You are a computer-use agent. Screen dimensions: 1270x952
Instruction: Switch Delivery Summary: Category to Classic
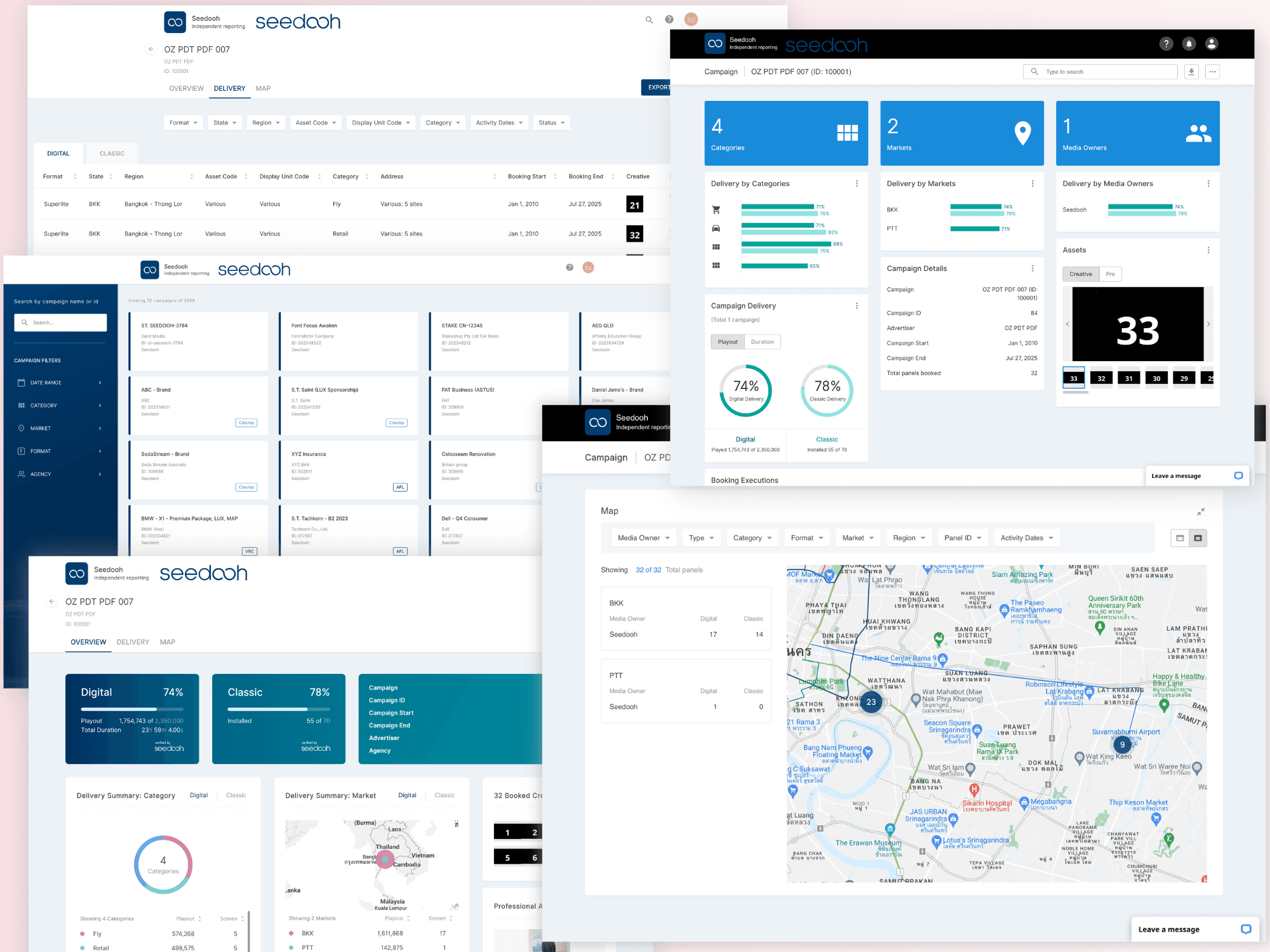[x=236, y=795]
